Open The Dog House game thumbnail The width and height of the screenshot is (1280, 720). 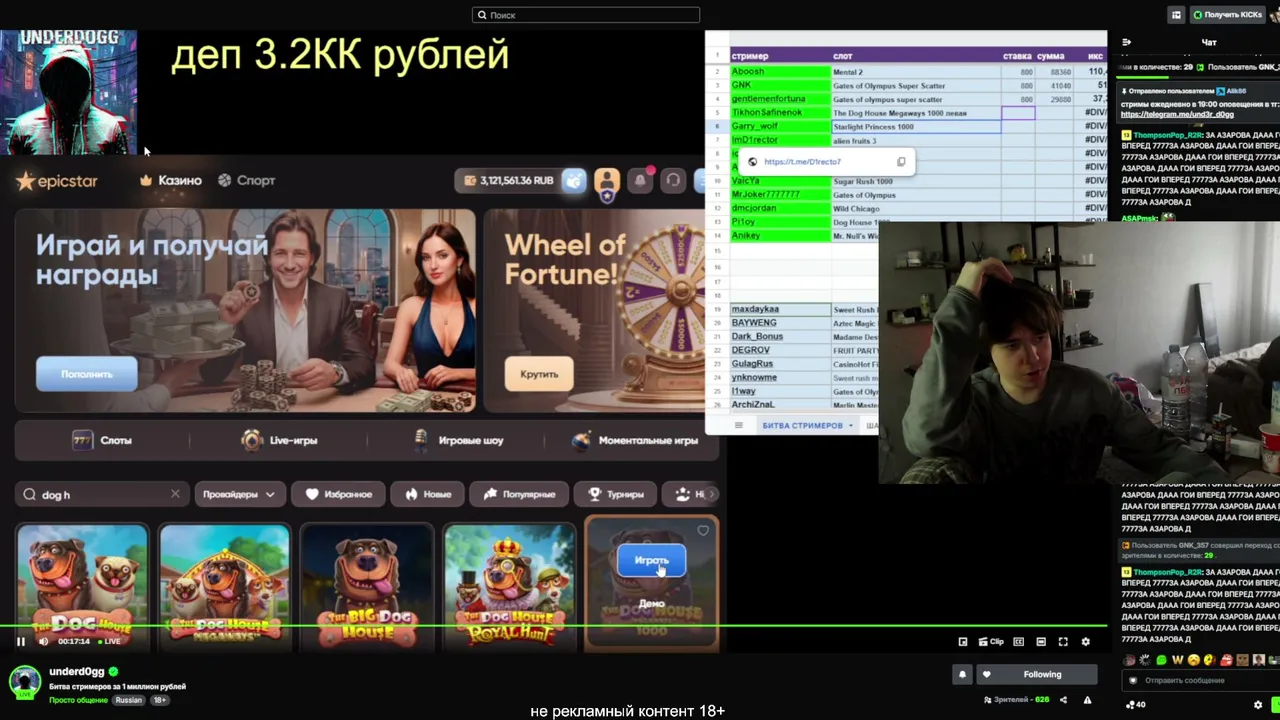(82, 585)
